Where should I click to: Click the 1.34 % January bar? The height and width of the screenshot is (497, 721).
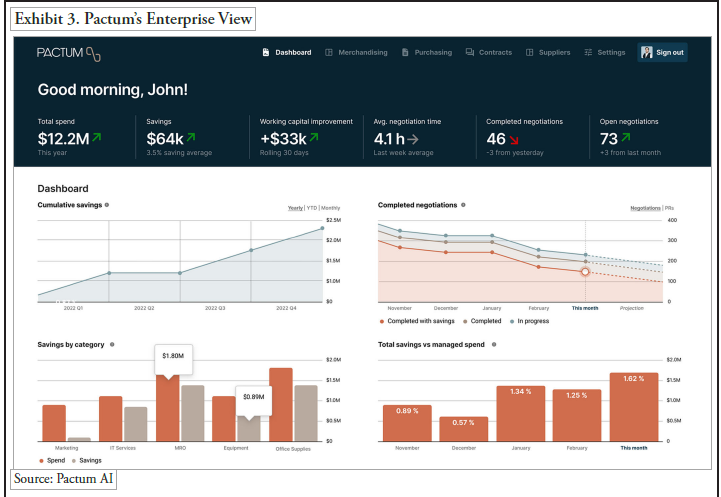tap(521, 414)
